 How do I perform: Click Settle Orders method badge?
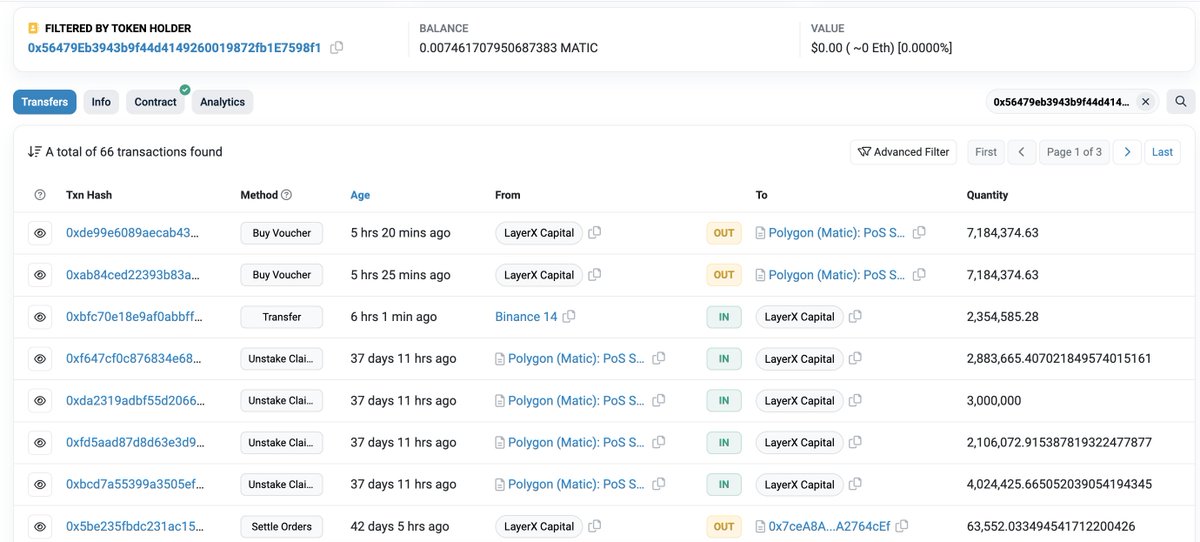[282, 527]
